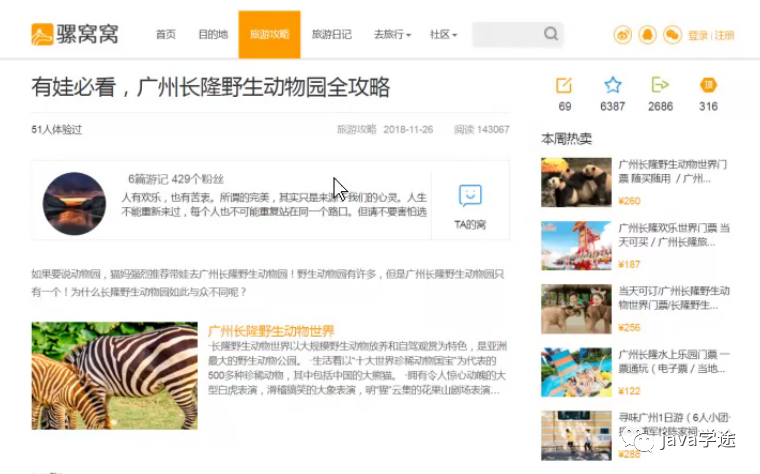This screenshot has width=760, height=474.
Task: Open the 广州长隆欢乐世界门票 product link
Action: [x=674, y=235]
